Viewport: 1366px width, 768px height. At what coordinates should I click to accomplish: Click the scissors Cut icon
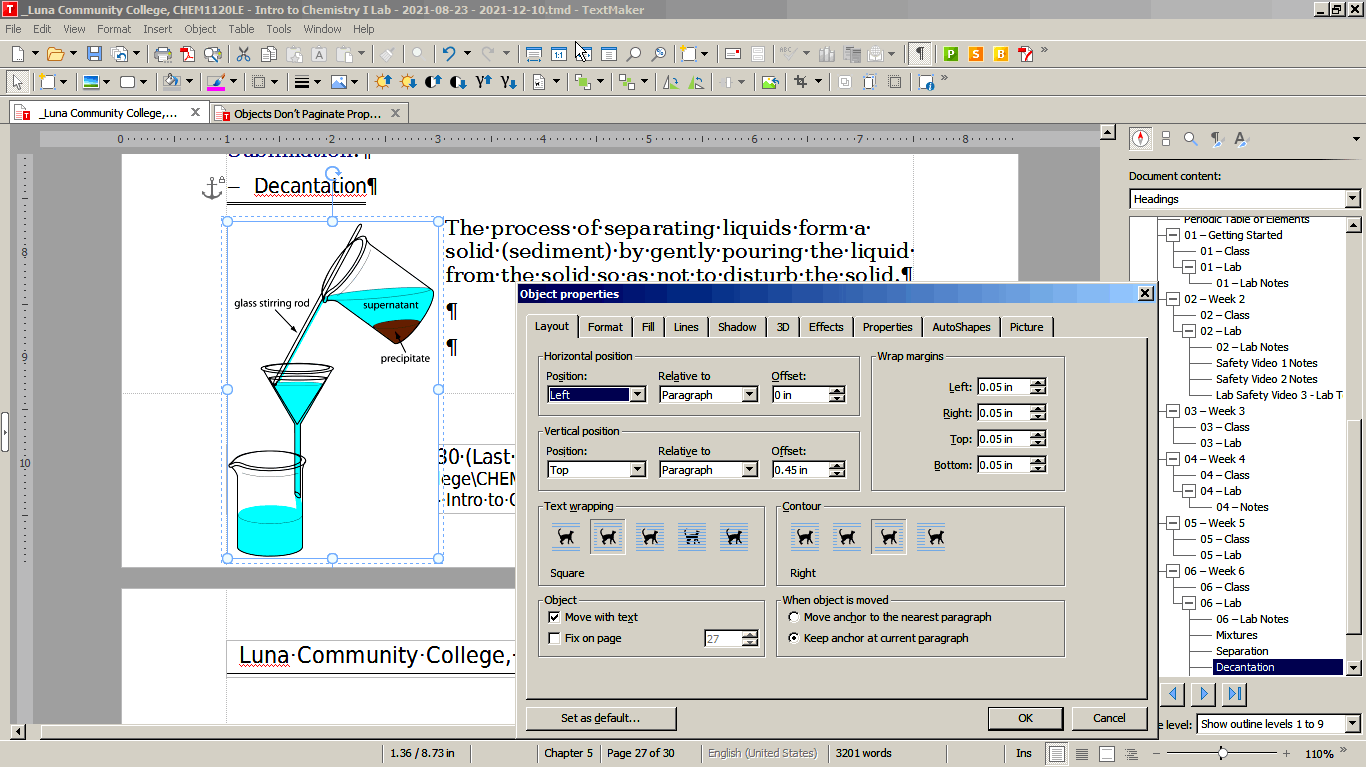[243, 54]
